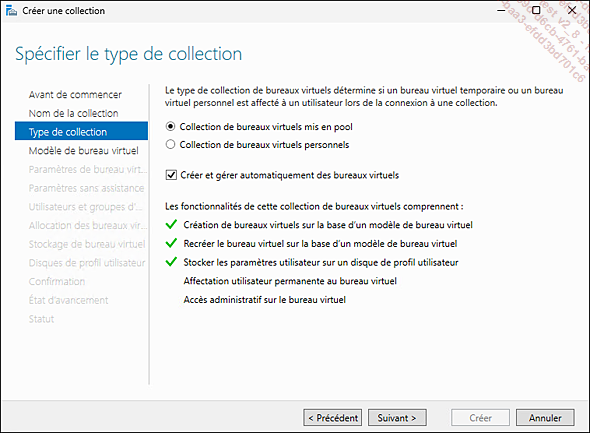Choose Collection de bureaux virtuels personnels
The height and width of the screenshot is (433, 590).
264,144
